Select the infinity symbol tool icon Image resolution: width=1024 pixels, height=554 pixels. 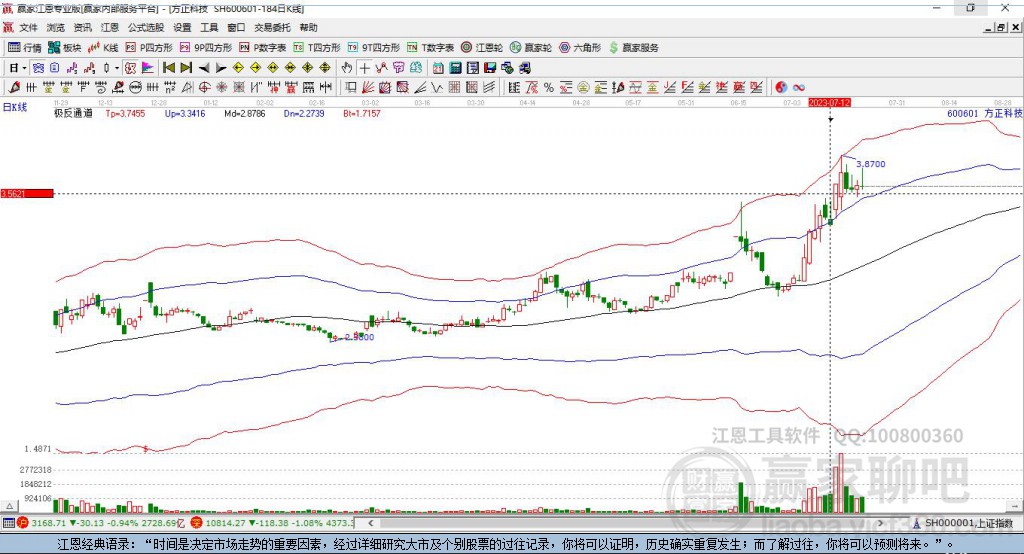799,87
